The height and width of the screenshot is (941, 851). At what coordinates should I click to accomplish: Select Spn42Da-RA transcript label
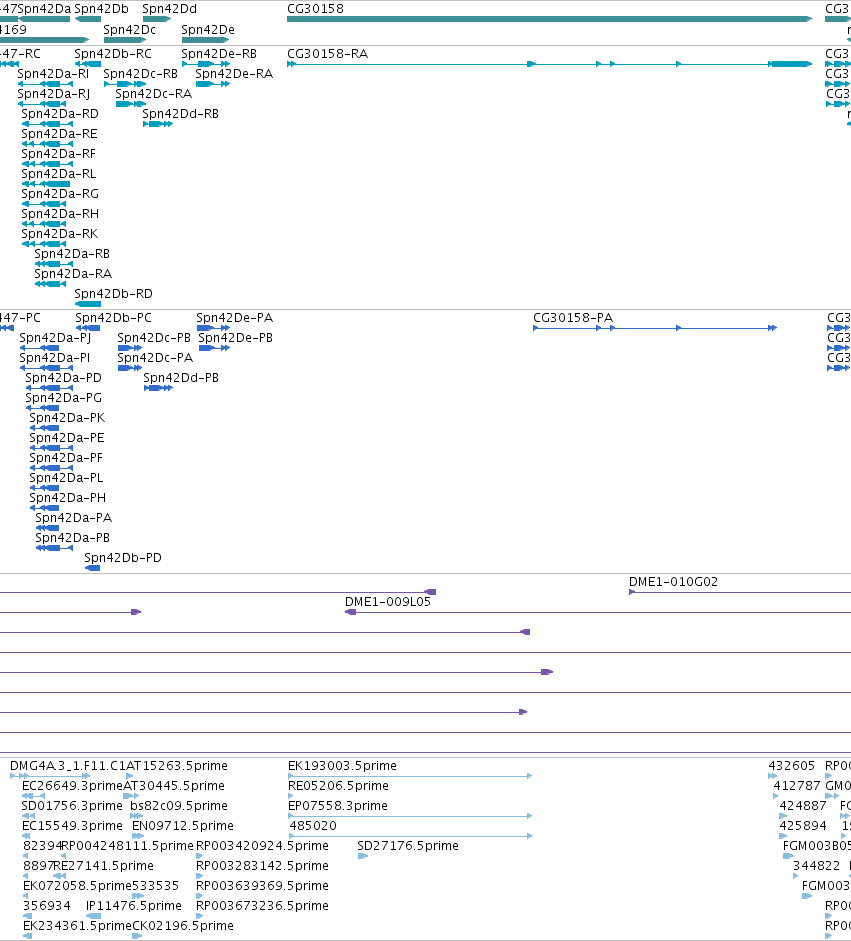pos(73,274)
